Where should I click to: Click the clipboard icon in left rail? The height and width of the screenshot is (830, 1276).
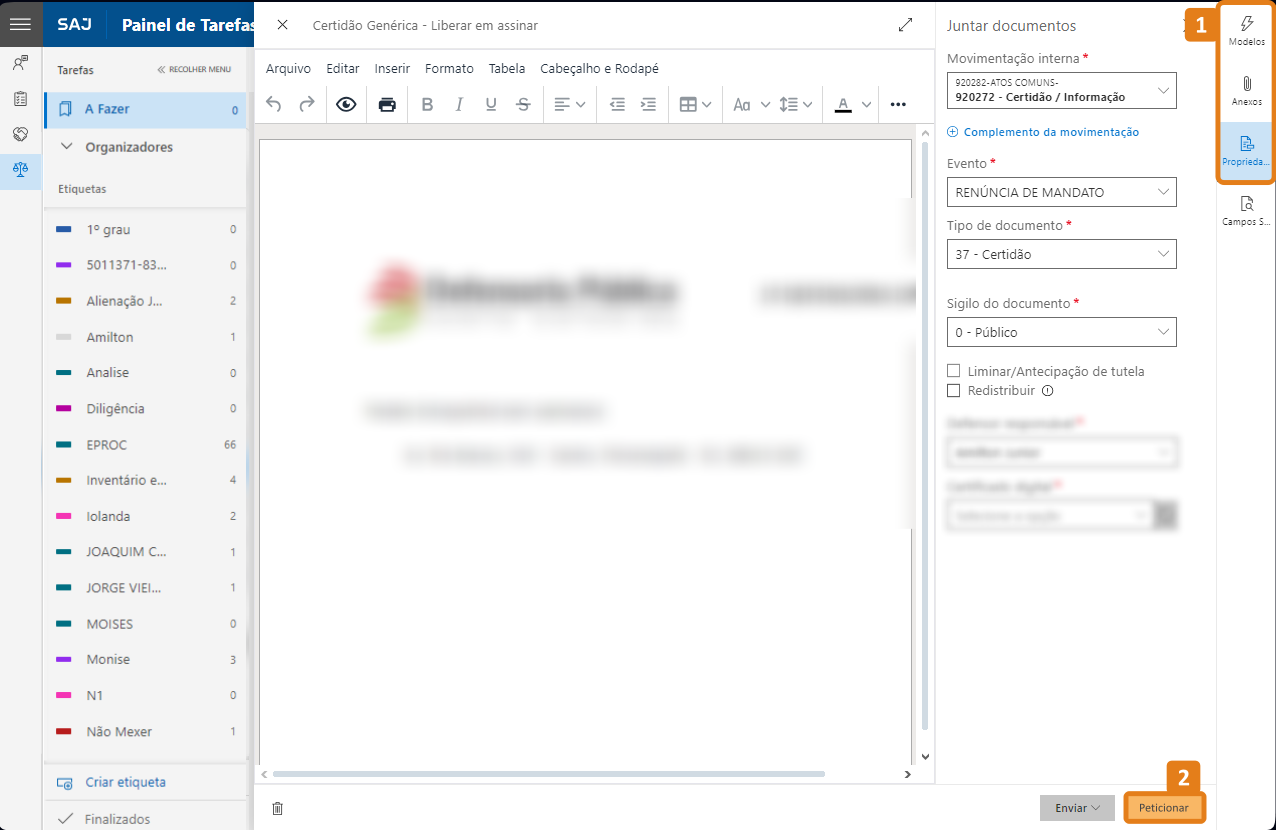pos(20,98)
